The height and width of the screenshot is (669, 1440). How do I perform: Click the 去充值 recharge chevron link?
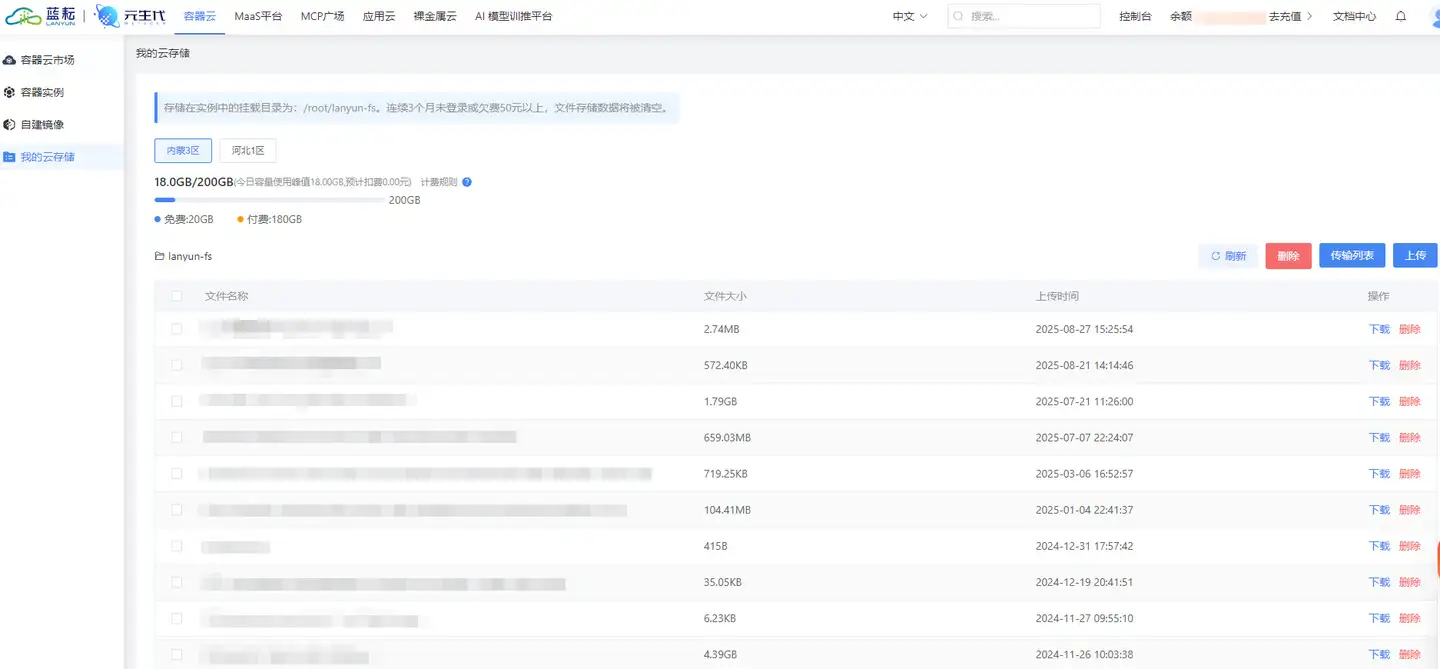[1291, 17]
